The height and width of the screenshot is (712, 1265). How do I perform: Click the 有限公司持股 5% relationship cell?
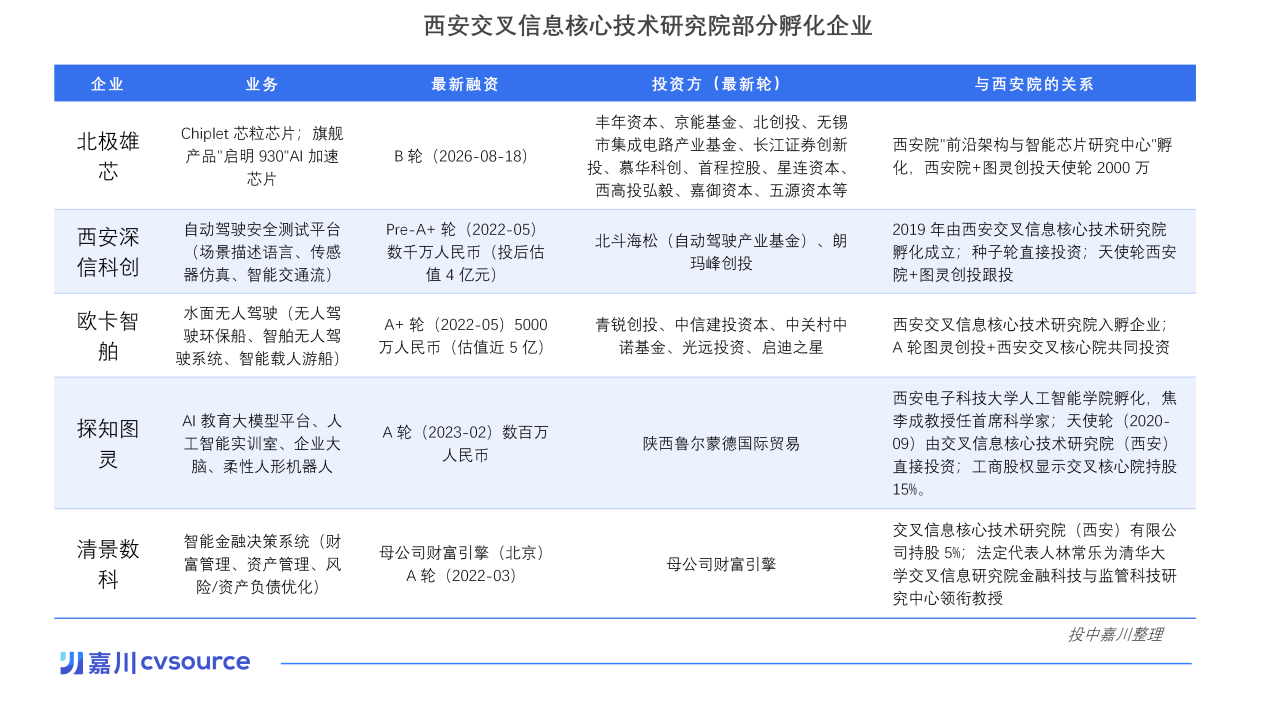click(x=1034, y=564)
